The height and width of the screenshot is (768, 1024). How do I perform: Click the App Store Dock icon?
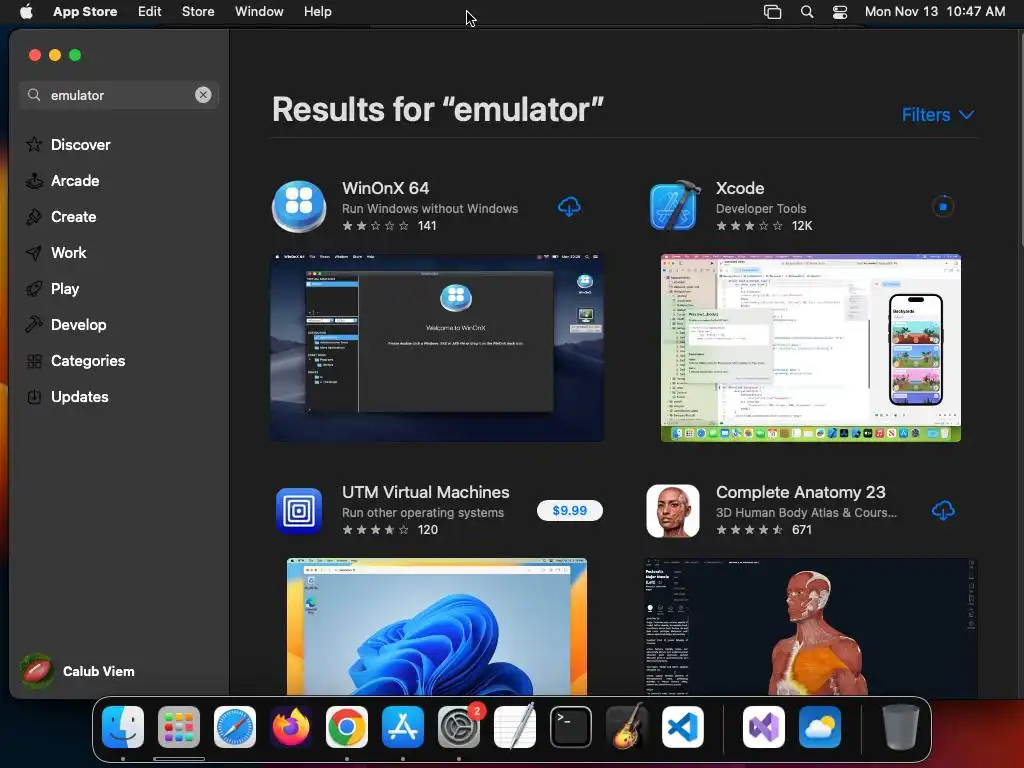[403, 727]
